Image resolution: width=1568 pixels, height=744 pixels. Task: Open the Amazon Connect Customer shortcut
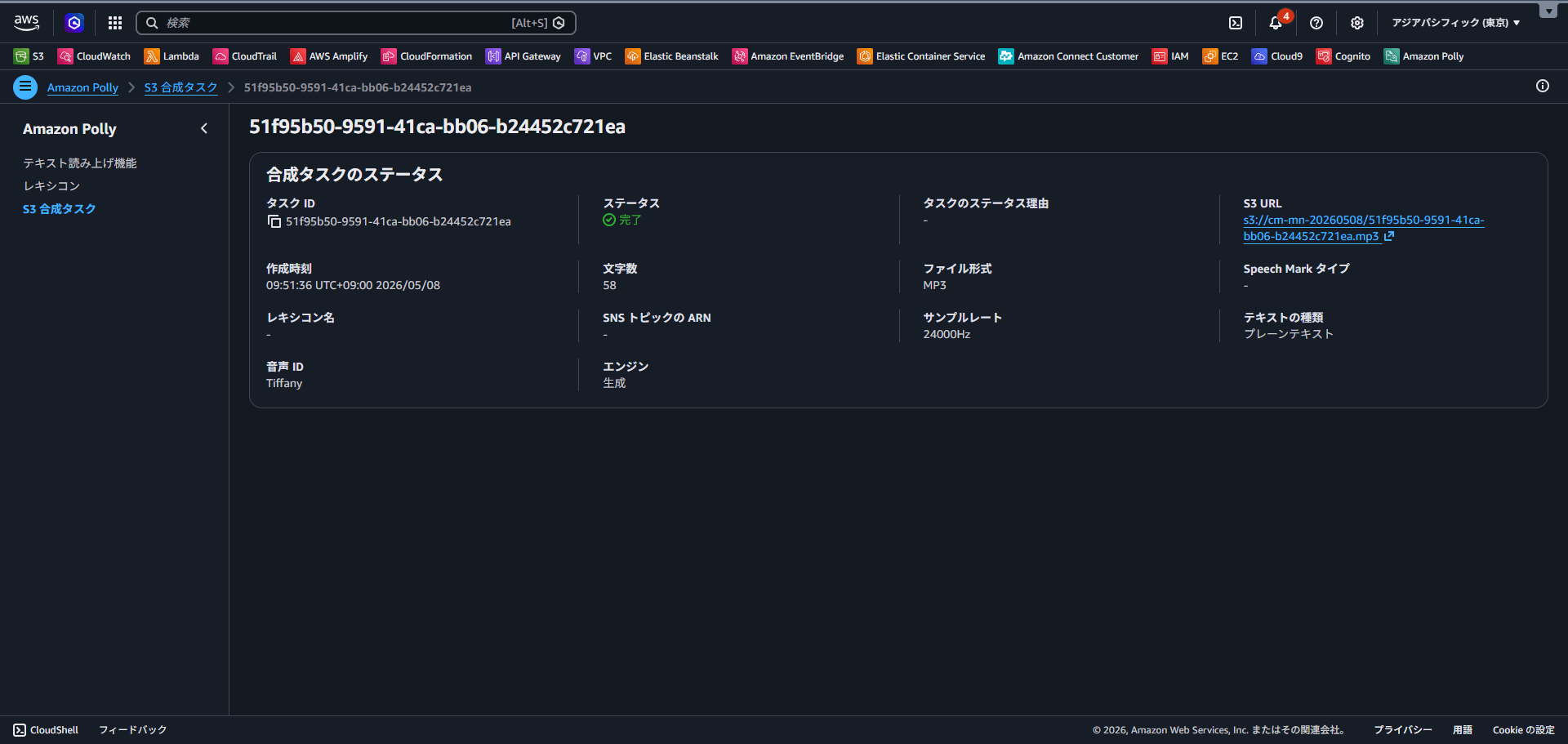pos(1068,56)
